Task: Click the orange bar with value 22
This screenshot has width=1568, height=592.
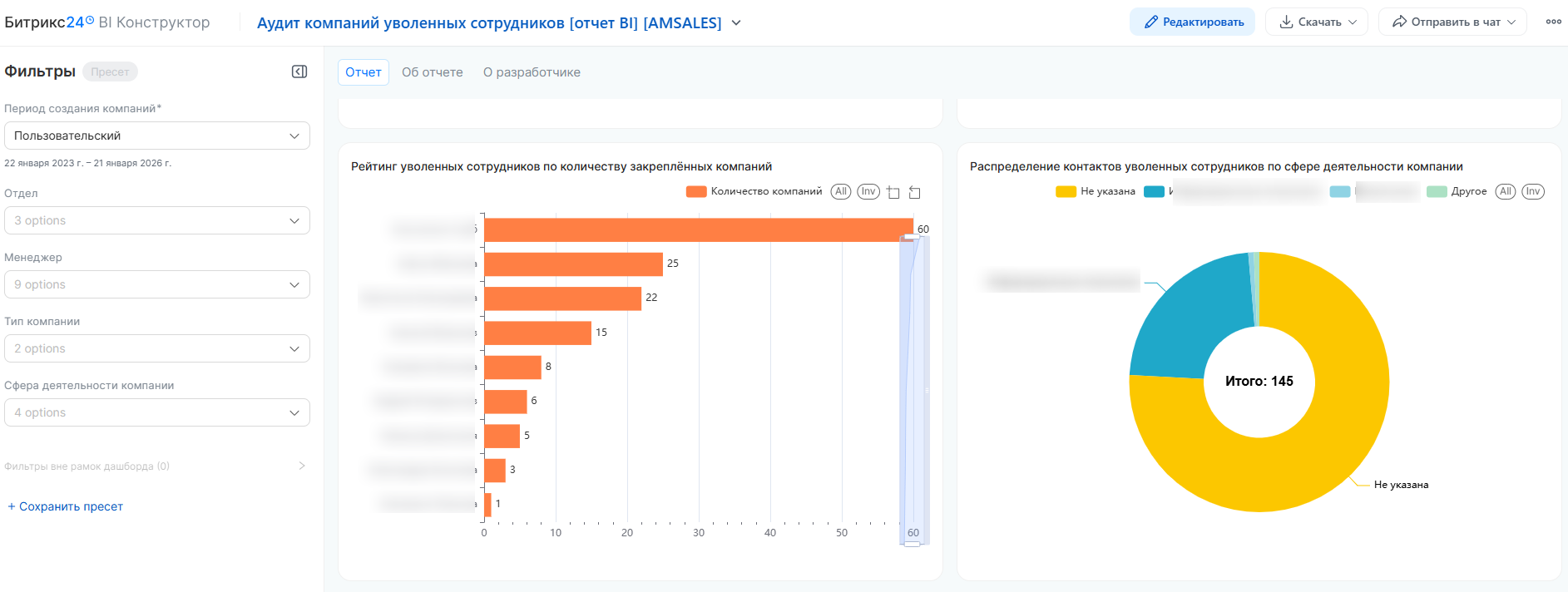Action: (562, 298)
